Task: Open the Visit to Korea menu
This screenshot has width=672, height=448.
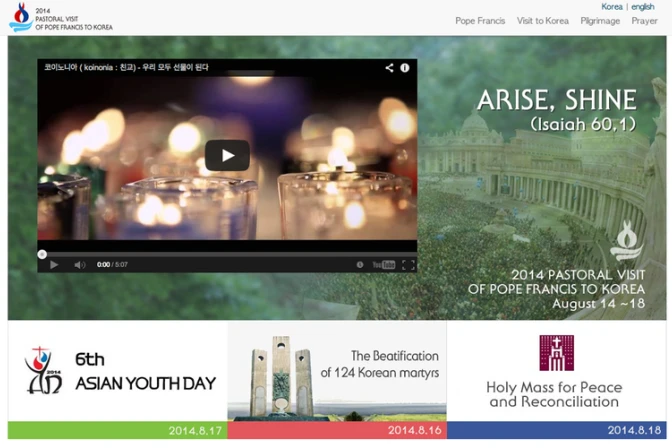Action: click(543, 21)
